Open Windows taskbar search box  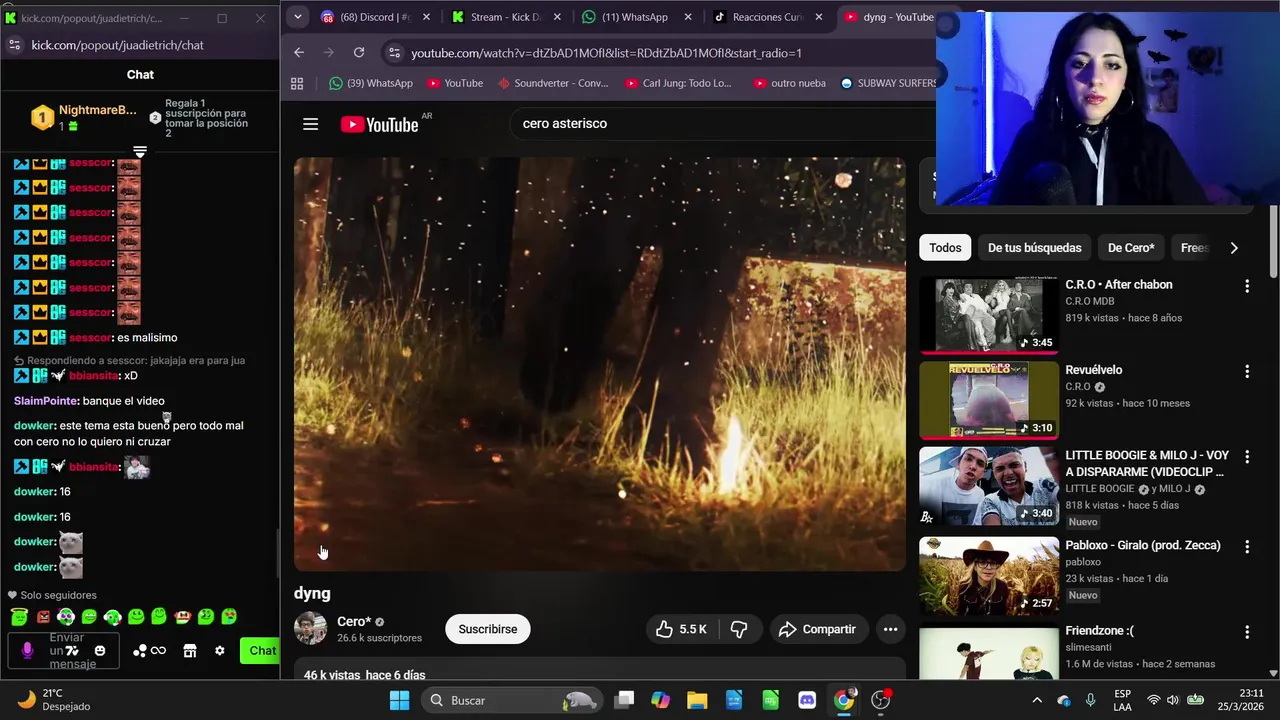click(510, 700)
